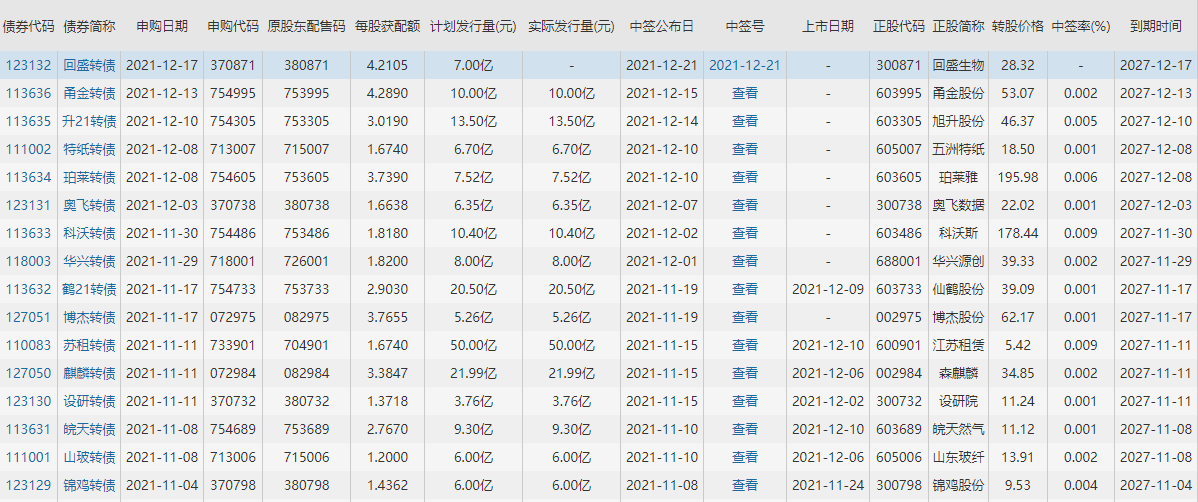Open bond code link 113632

coord(28,289)
